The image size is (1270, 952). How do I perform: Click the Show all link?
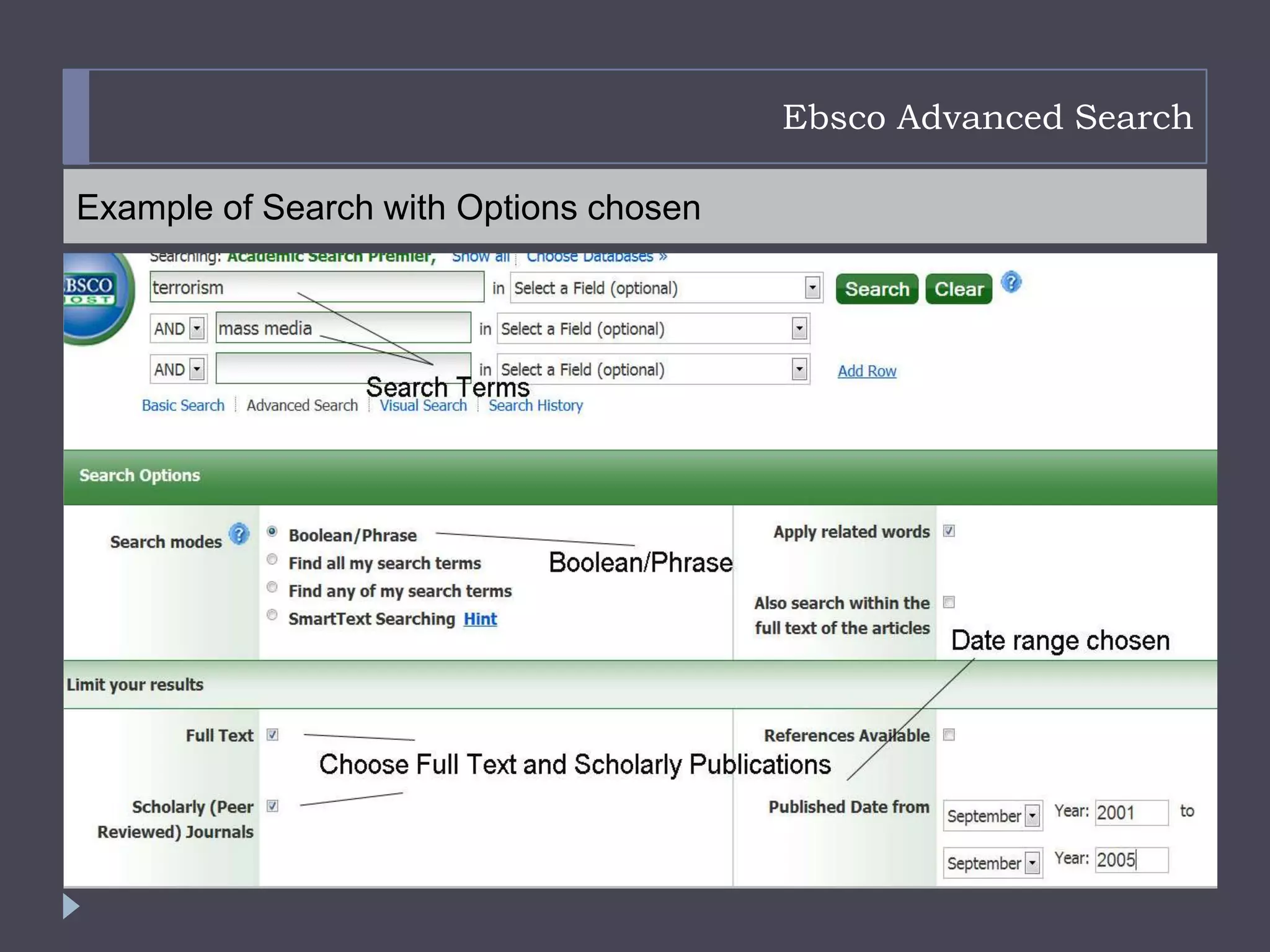click(481, 258)
